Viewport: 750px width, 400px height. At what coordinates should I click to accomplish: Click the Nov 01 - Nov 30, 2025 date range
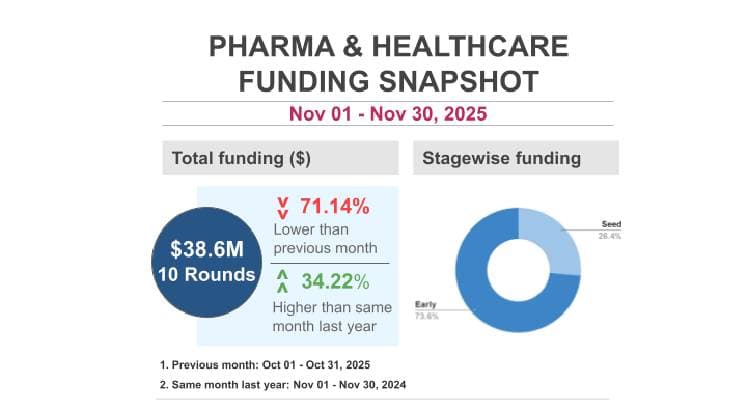coord(387,113)
